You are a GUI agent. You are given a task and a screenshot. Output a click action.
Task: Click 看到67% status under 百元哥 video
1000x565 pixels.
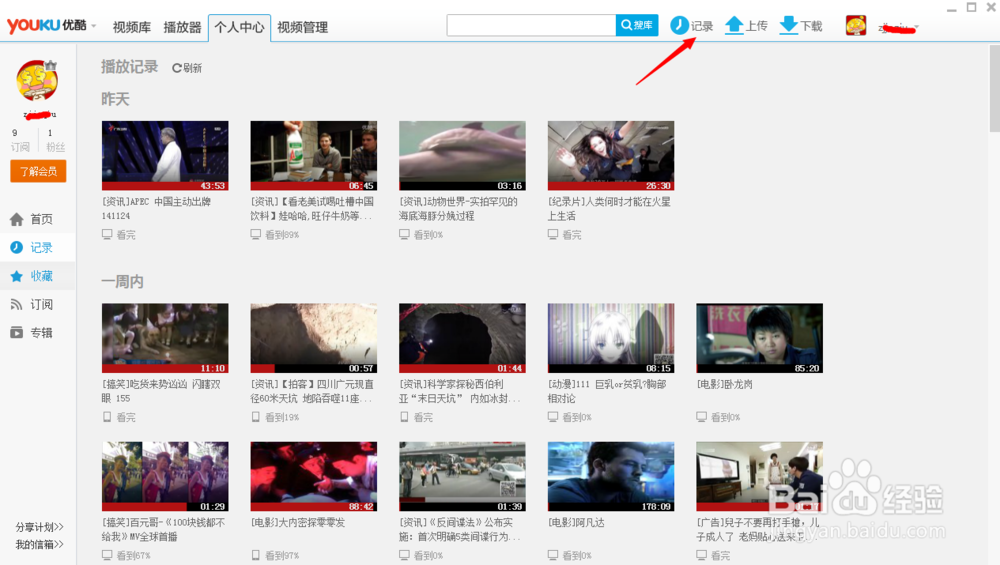point(133,555)
